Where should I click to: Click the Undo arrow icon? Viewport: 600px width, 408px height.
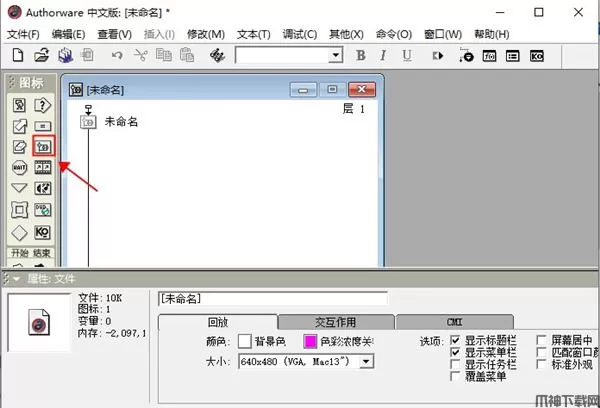[x=117, y=55]
